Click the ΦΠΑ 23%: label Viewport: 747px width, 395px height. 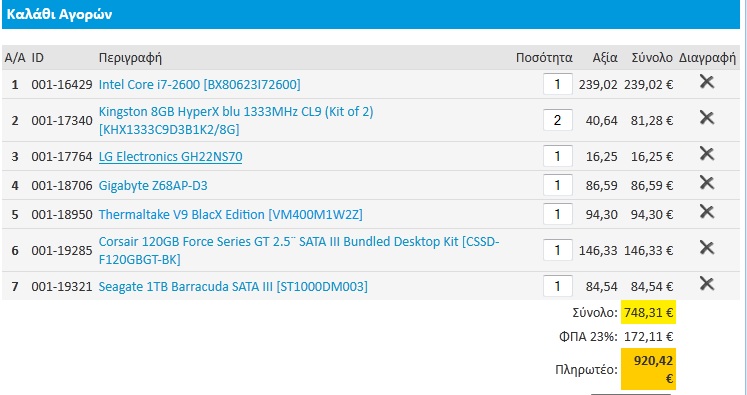click(588, 337)
